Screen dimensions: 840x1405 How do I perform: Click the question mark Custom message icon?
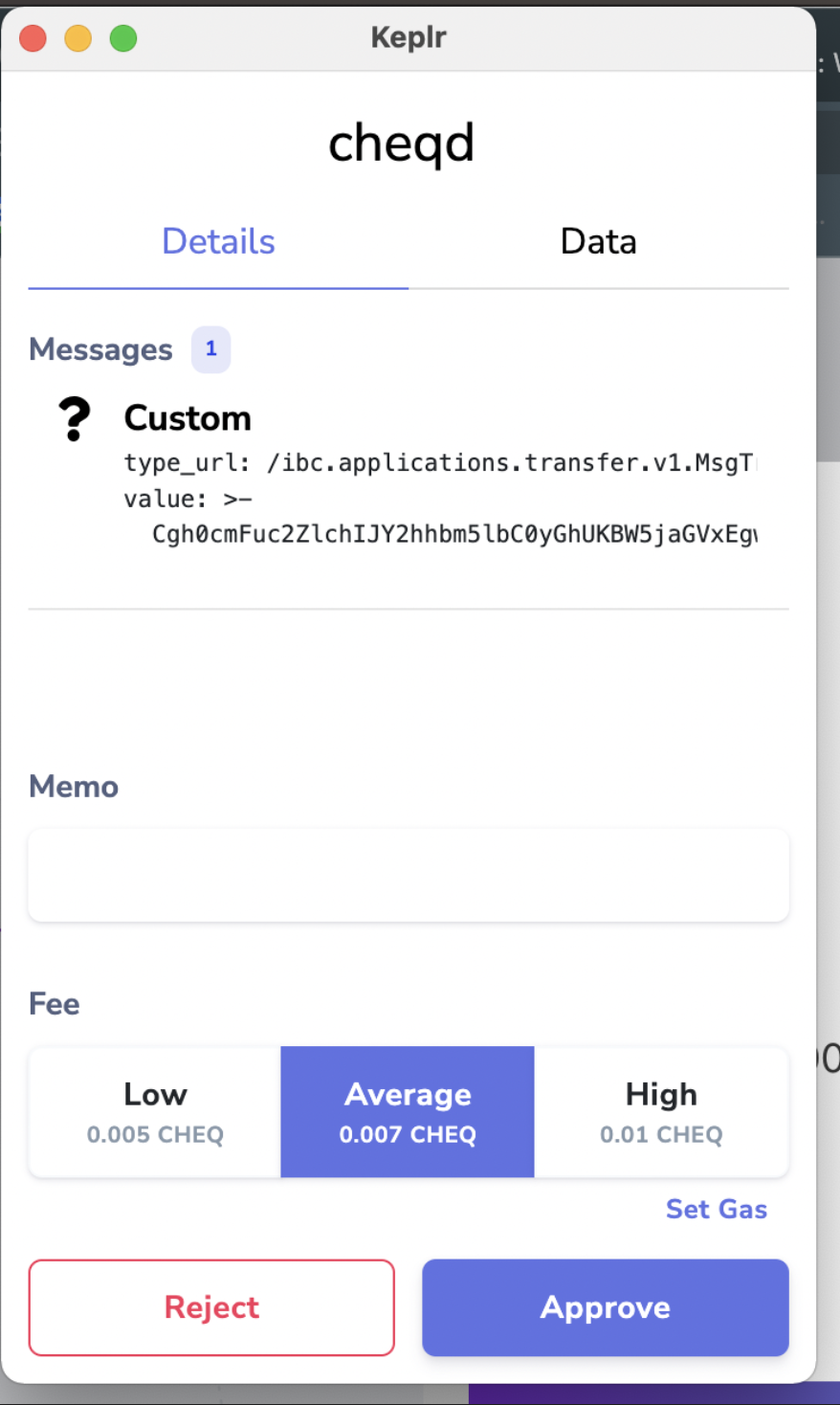[x=75, y=419]
